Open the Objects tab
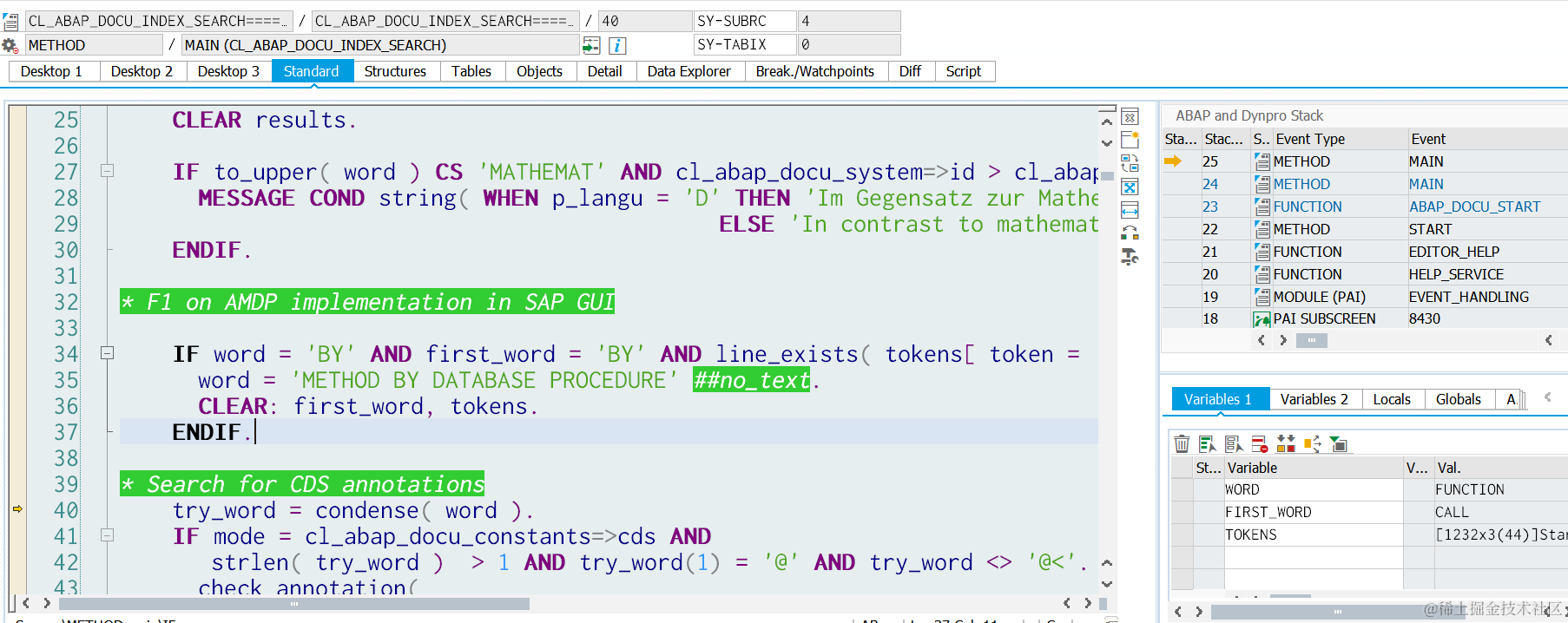1568x623 pixels. 539,71
